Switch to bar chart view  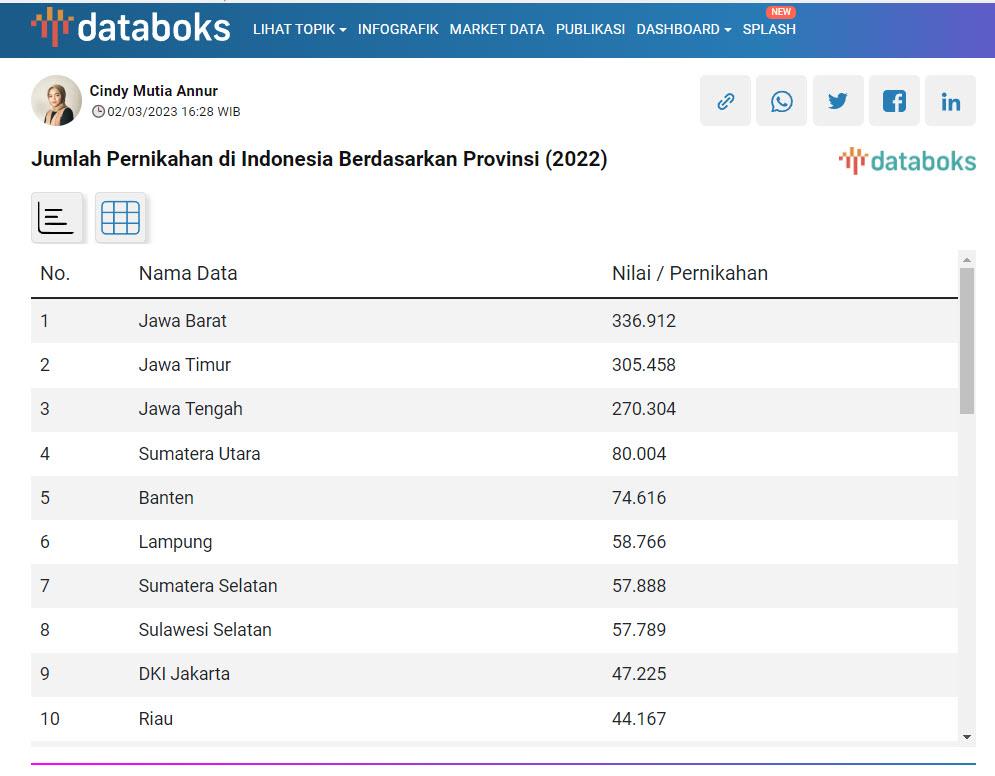(x=57, y=218)
